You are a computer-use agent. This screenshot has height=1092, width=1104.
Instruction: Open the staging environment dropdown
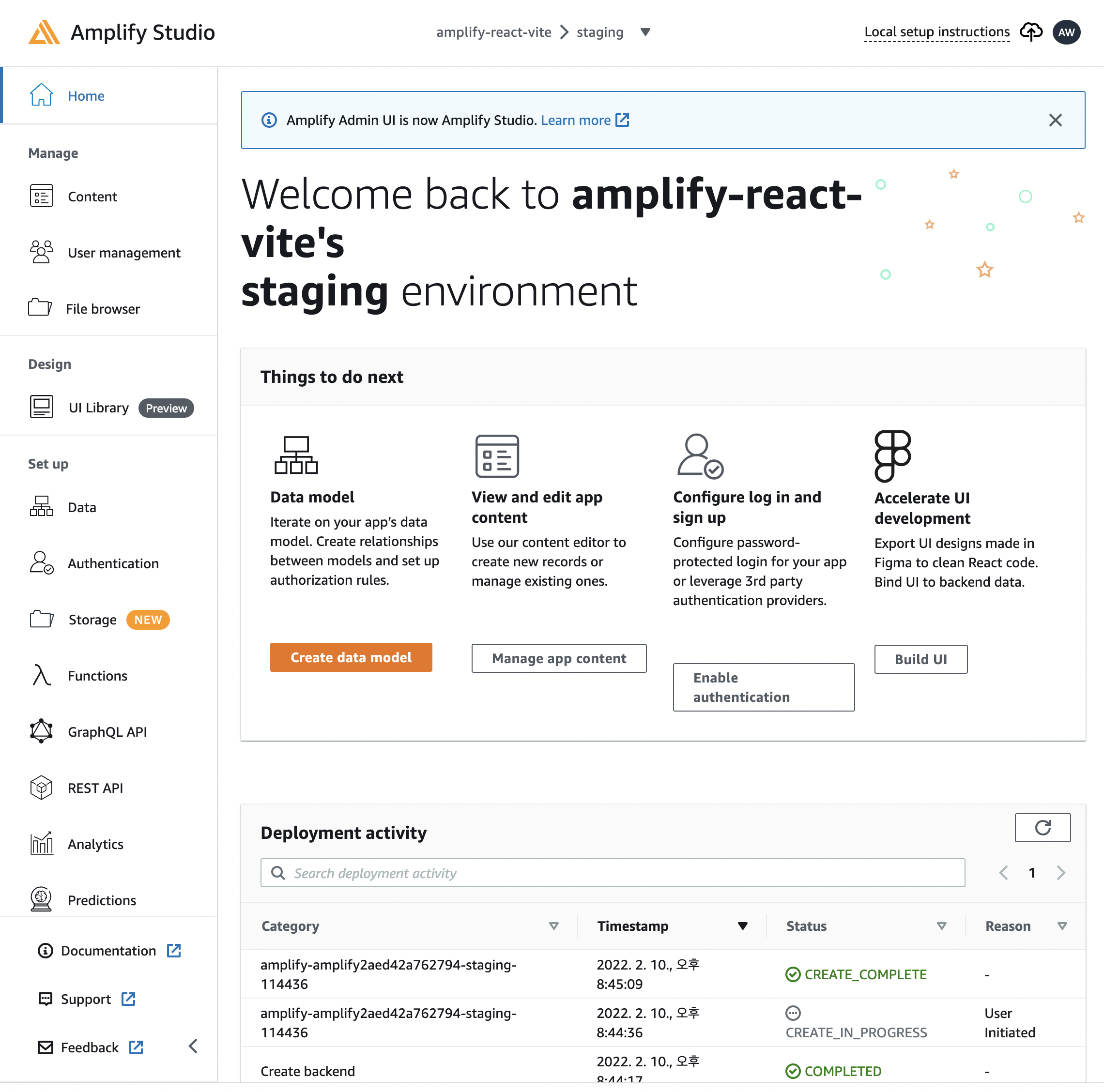(x=645, y=32)
